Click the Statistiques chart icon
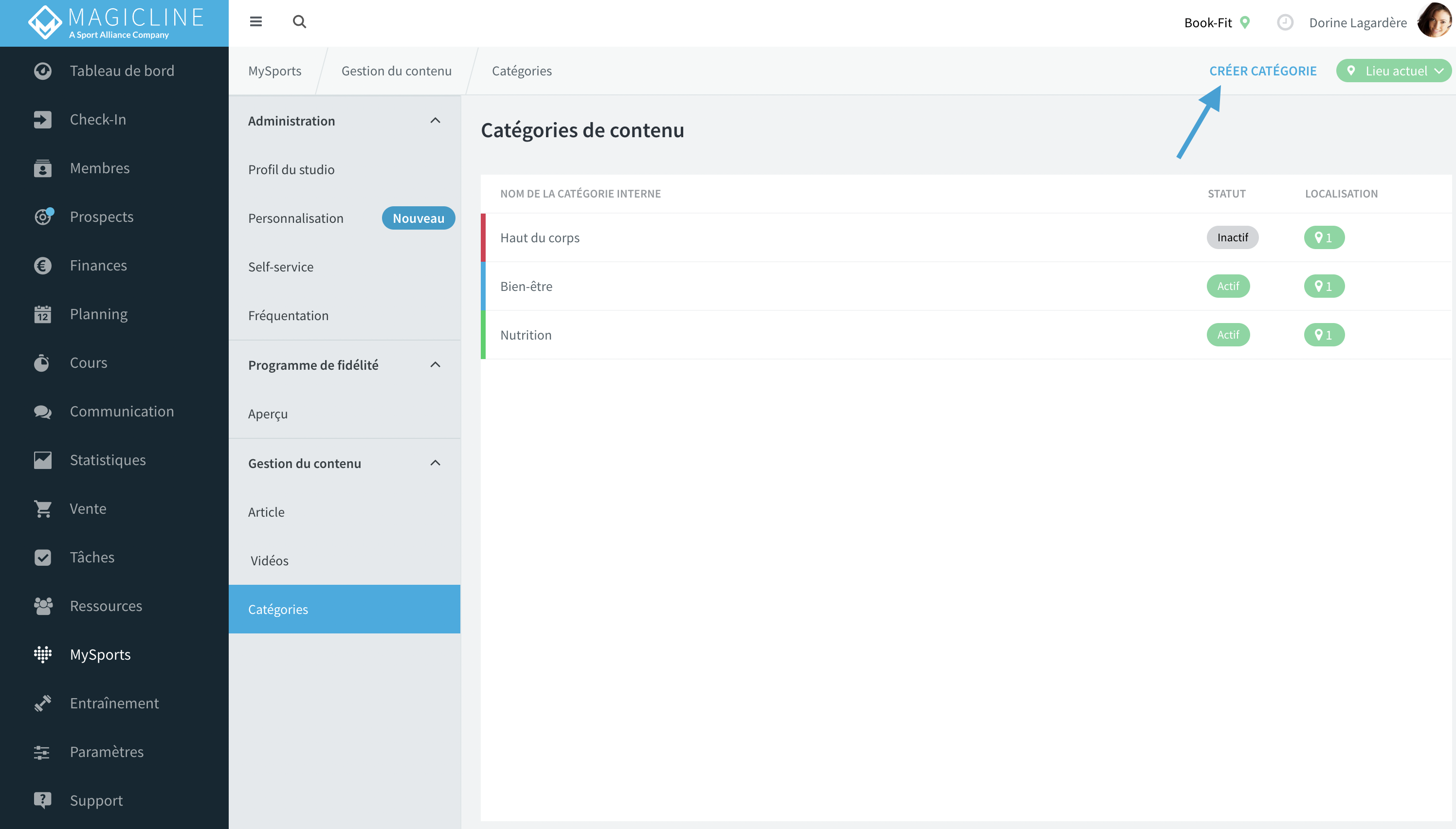Viewport: 1456px width, 829px height. [43, 460]
